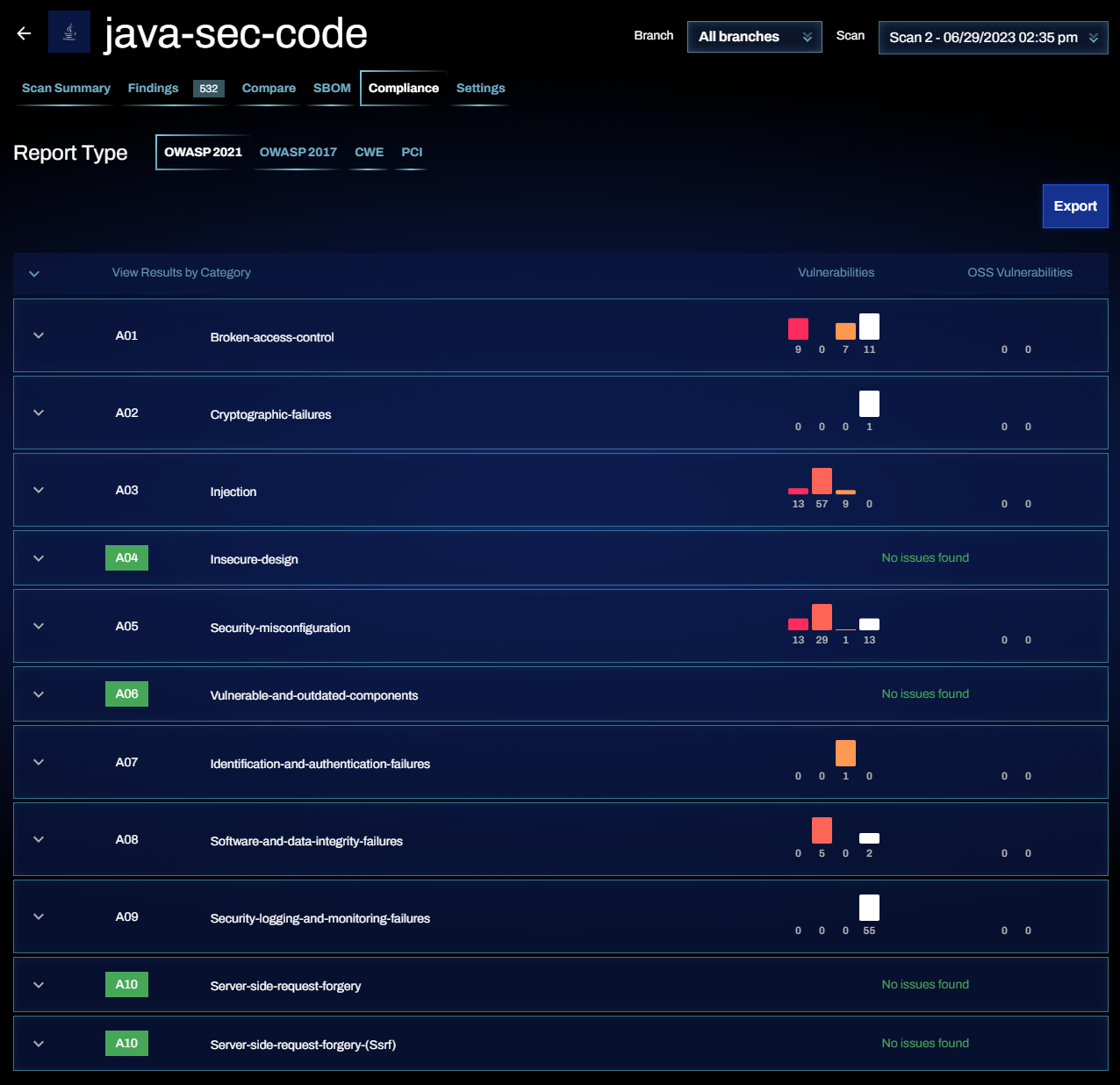This screenshot has width=1120, height=1085.
Task: Expand the Server-side-request-forgery-(Ssrf) row chevron
Action: (x=39, y=1044)
